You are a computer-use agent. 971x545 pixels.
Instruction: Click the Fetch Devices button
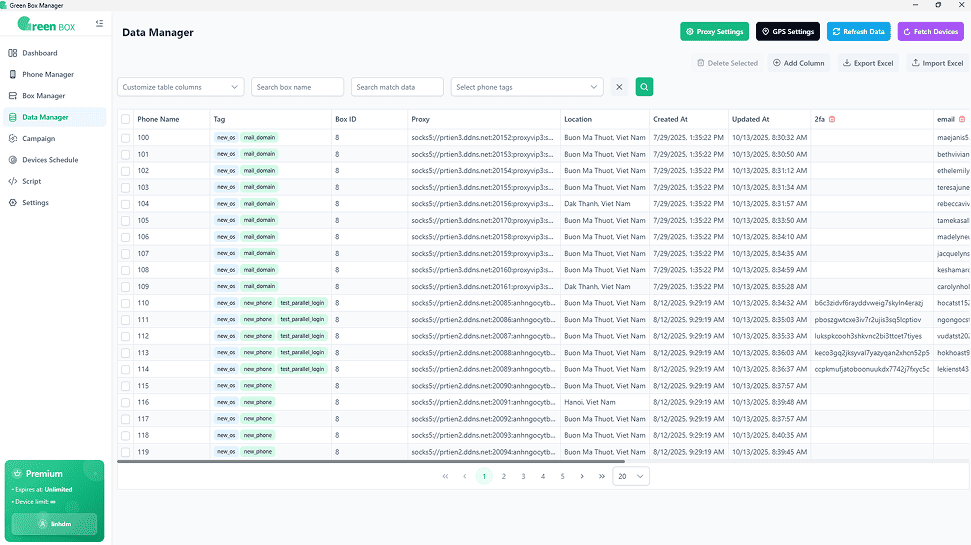point(931,32)
